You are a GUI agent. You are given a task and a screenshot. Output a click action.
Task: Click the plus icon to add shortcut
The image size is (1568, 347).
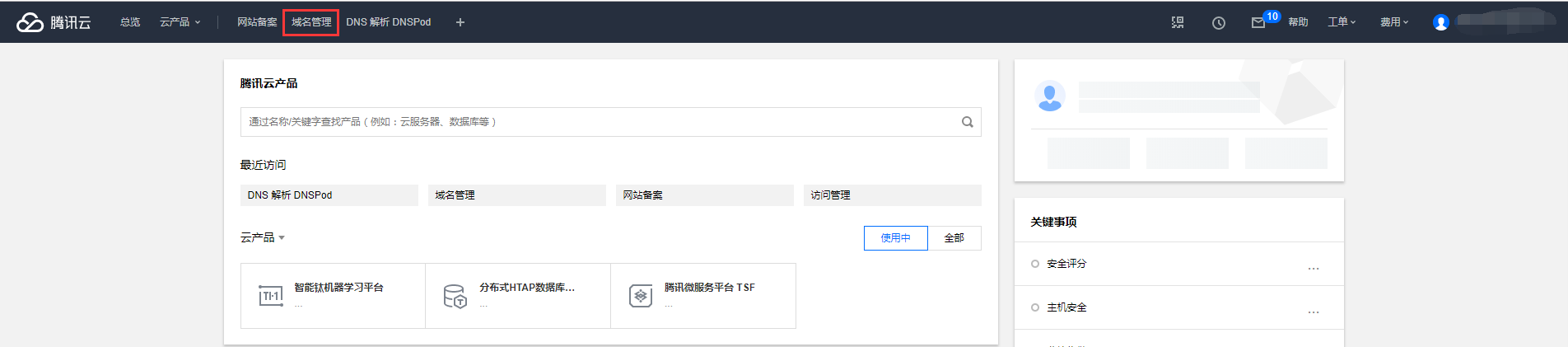[460, 22]
